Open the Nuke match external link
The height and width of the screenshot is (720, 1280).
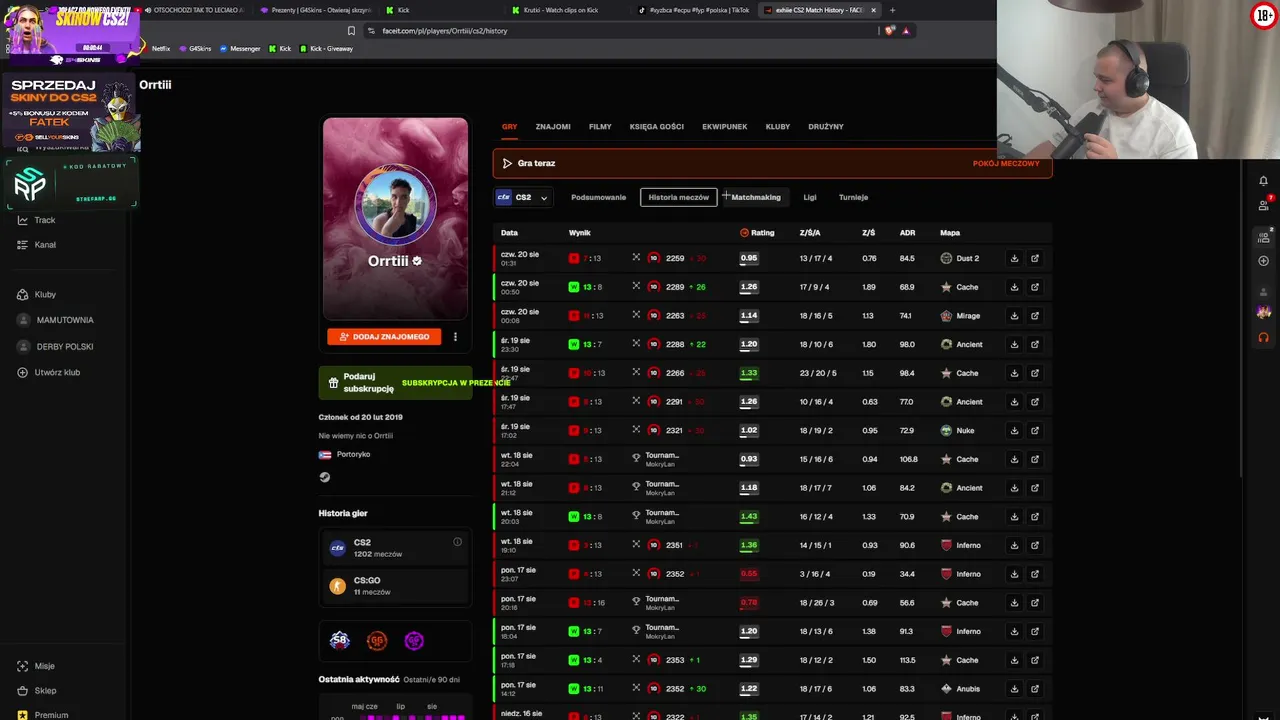coord(1035,431)
